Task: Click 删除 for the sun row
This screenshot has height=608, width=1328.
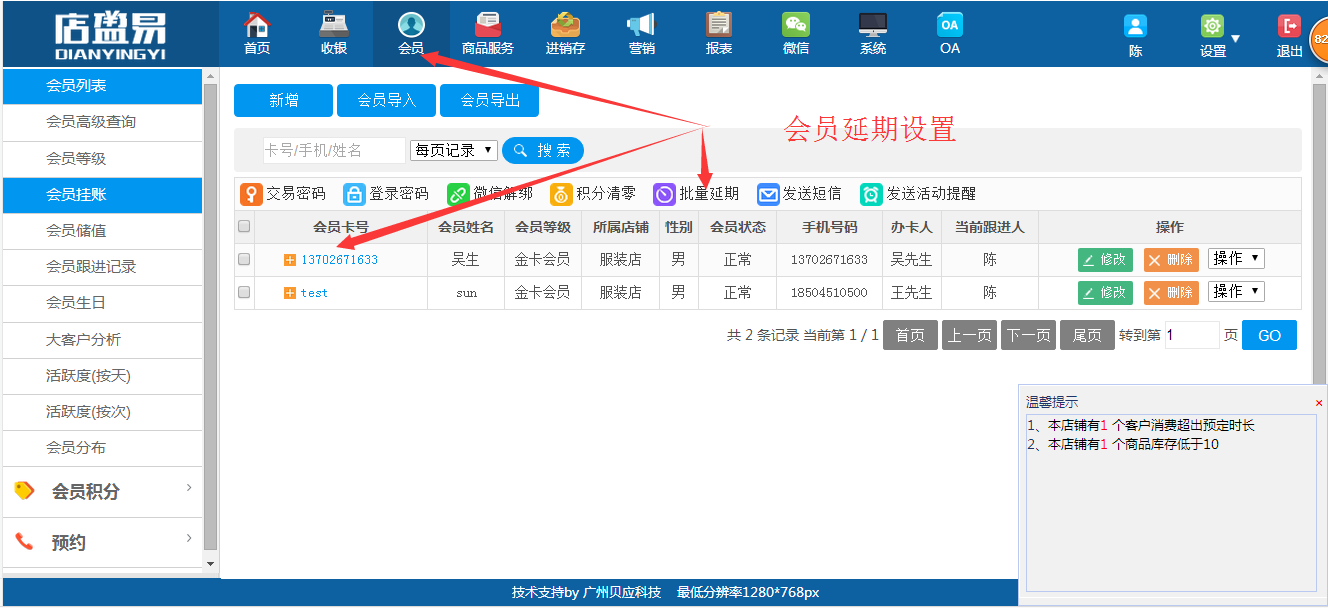Action: tap(1171, 293)
